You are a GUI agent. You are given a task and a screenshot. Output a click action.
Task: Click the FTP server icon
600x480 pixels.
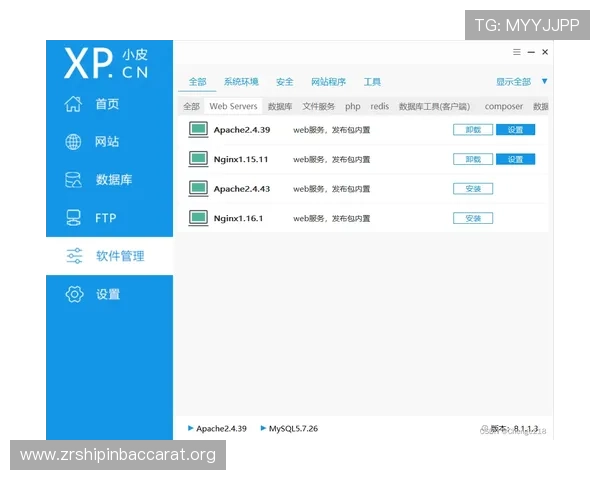(x=73, y=217)
